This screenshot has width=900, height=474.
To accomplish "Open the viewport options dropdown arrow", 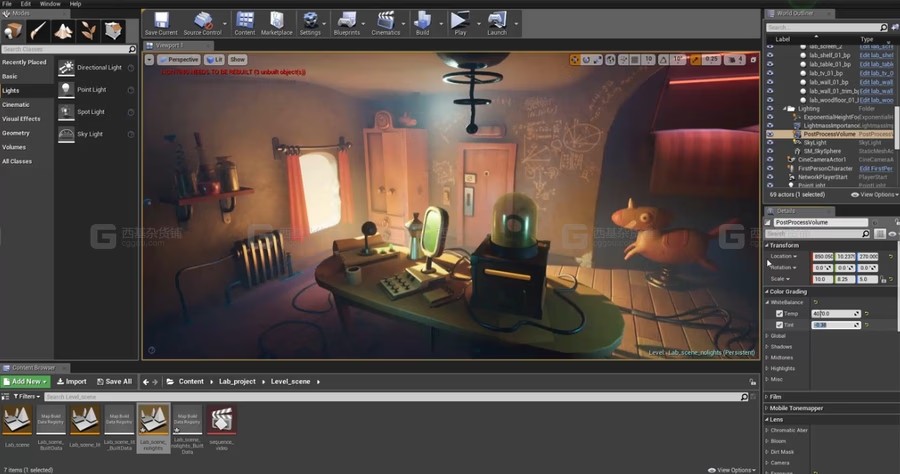I will 149,60.
